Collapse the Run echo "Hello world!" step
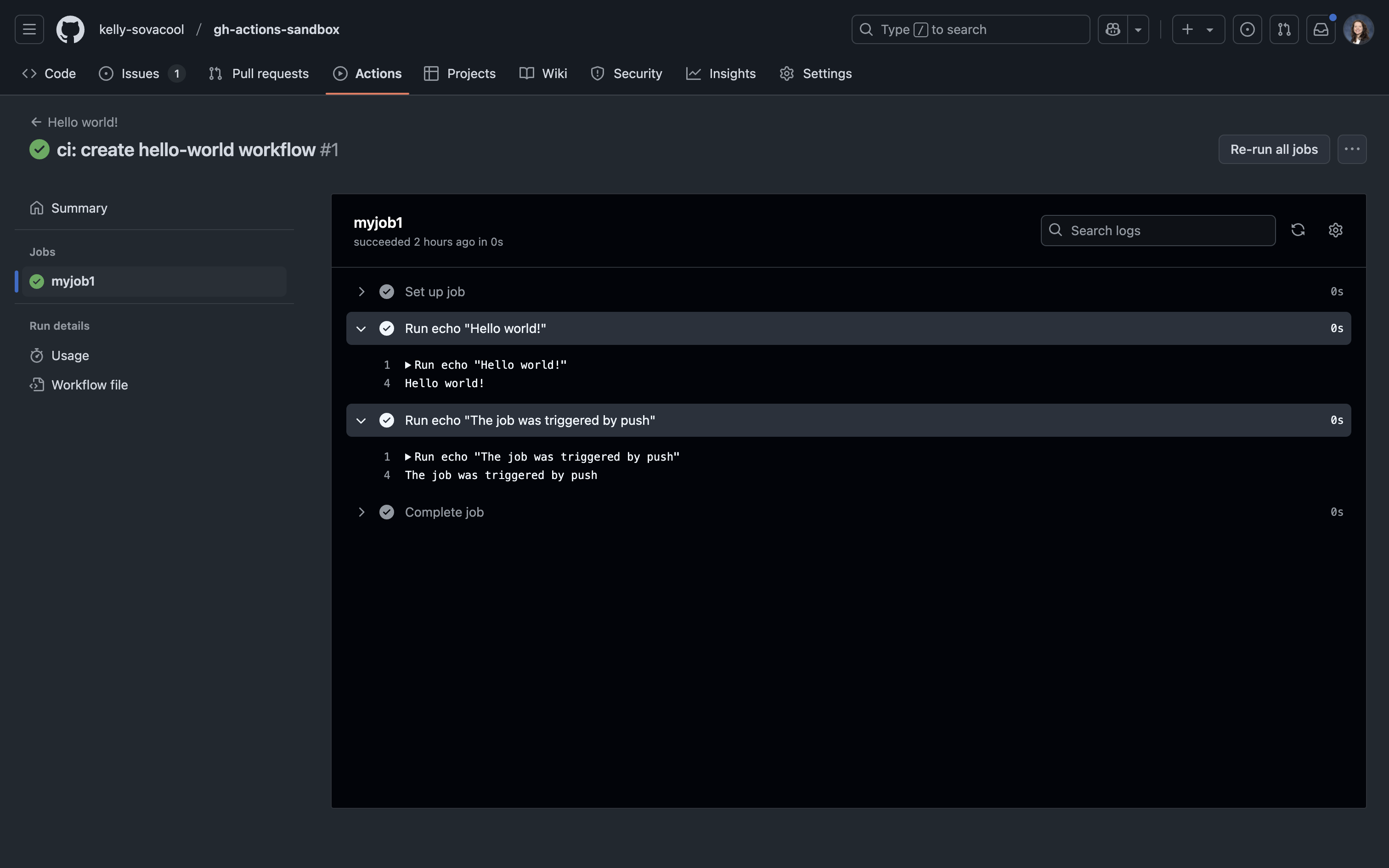The height and width of the screenshot is (868, 1389). [x=361, y=328]
